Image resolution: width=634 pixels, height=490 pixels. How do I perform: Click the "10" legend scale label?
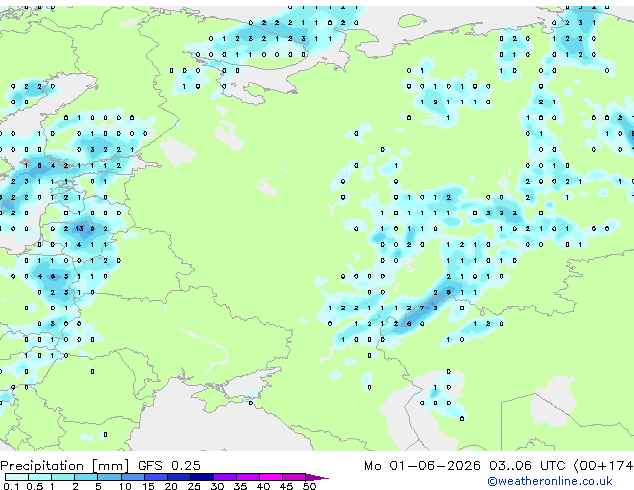pos(125,486)
